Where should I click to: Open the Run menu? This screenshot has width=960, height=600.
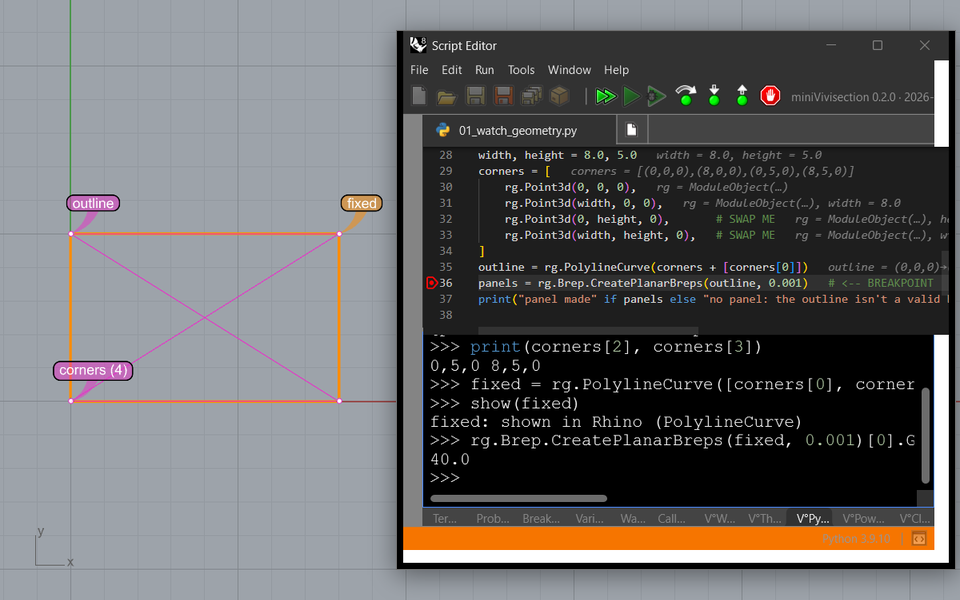pos(484,70)
